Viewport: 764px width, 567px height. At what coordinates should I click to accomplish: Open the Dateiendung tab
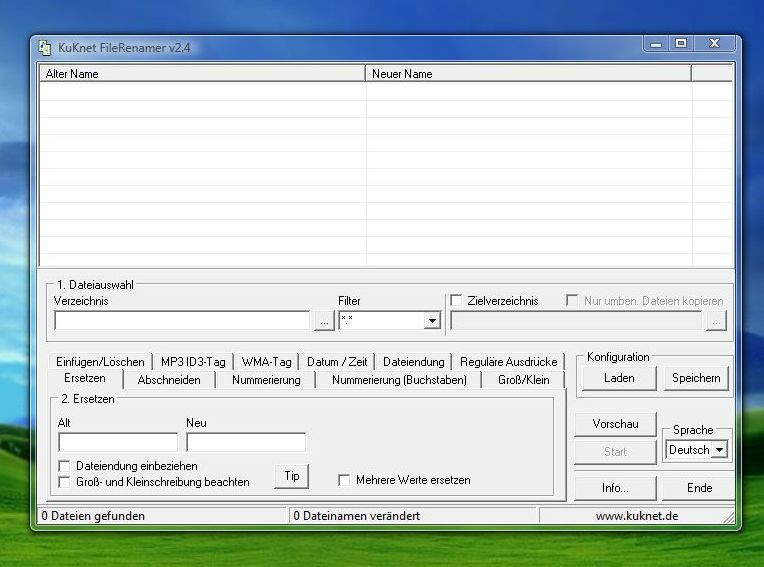[414, 362]
